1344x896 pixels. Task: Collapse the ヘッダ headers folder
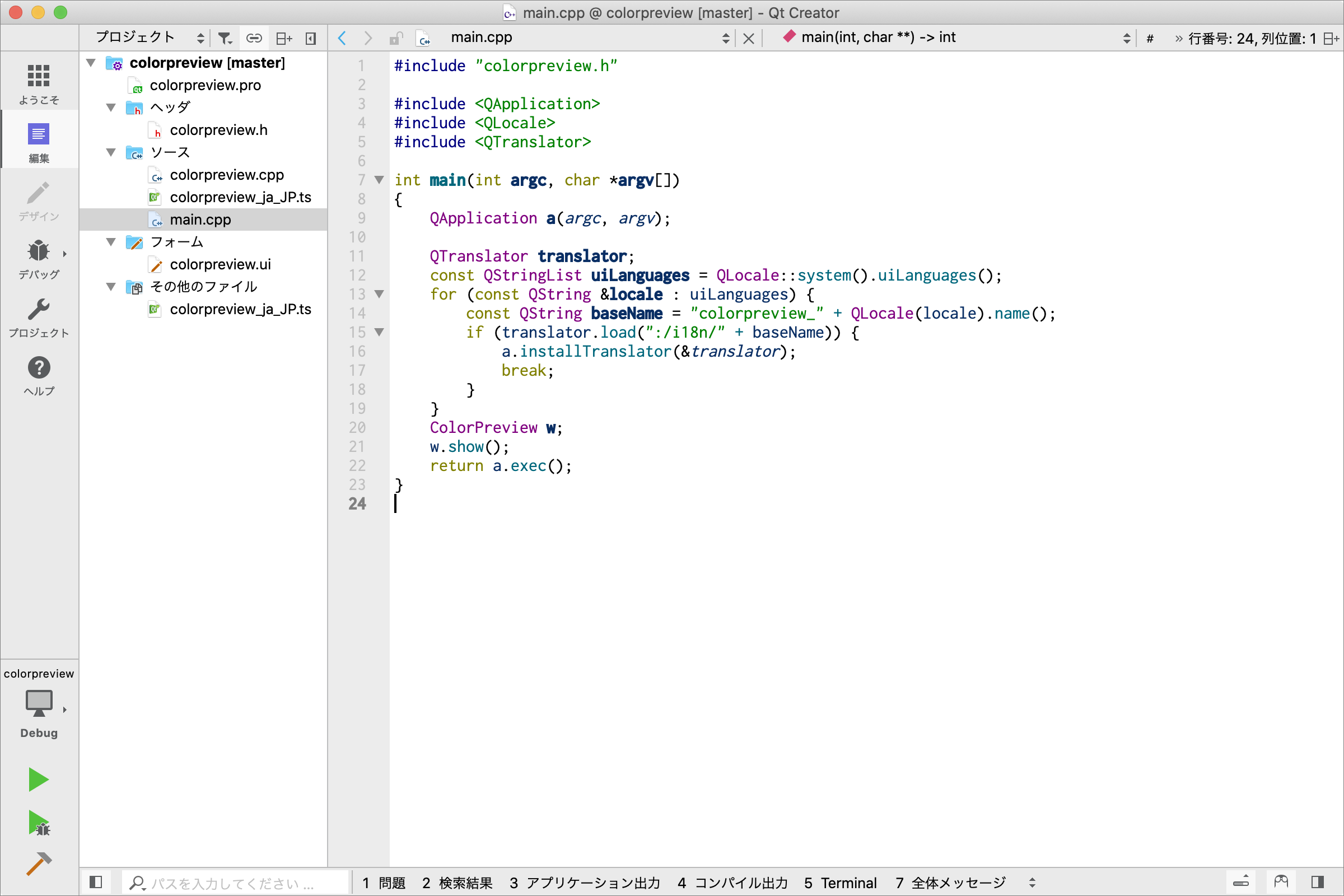click(x=111, y=108)
